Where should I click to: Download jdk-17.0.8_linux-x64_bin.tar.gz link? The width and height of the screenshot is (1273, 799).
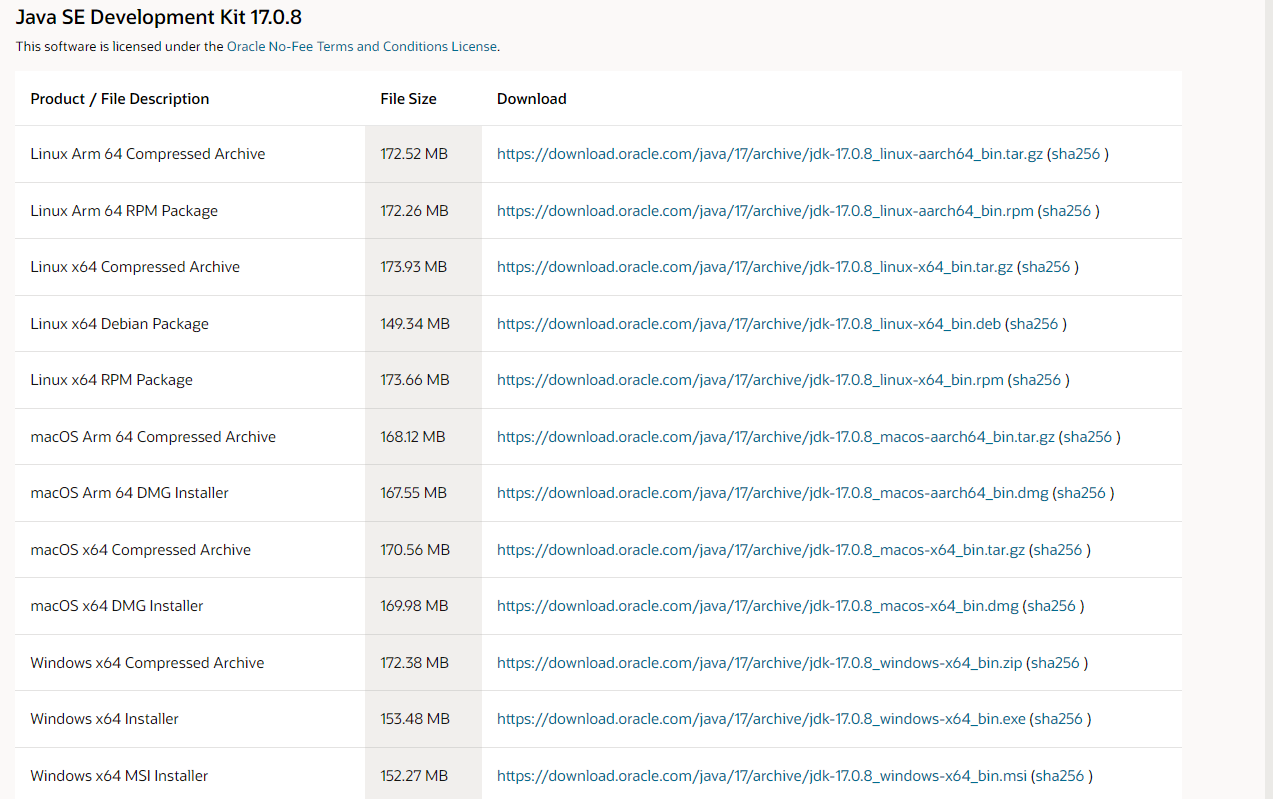click(x=755, y=267)
